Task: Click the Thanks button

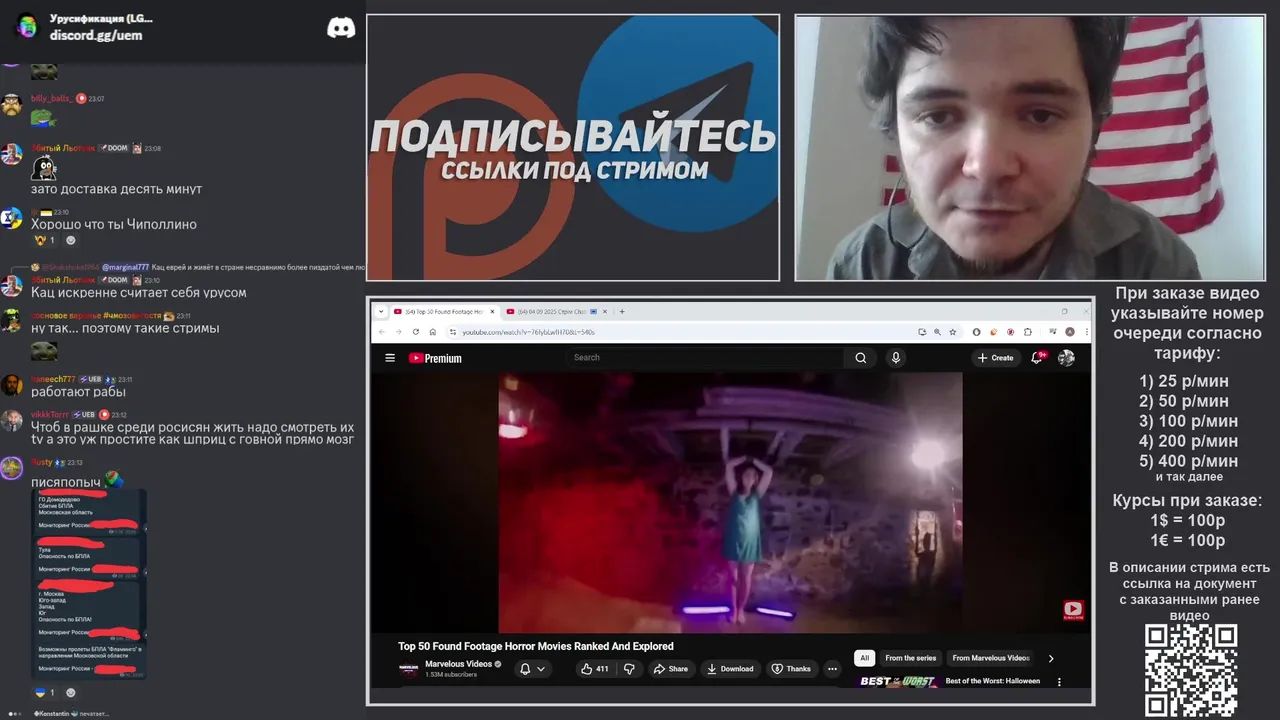Action: click(x=791, y=669)
